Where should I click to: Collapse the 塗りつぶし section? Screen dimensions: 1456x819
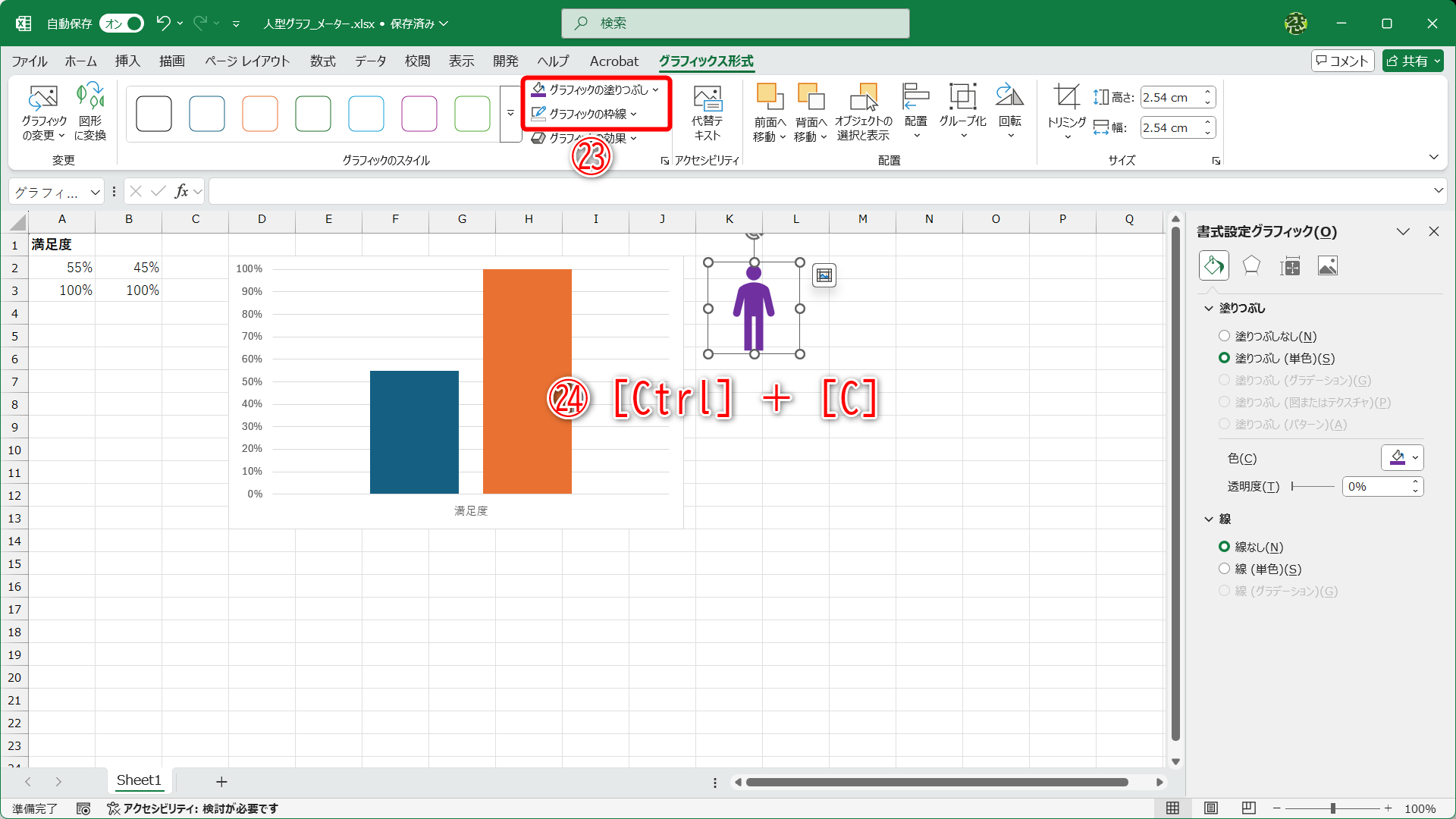1209,308
